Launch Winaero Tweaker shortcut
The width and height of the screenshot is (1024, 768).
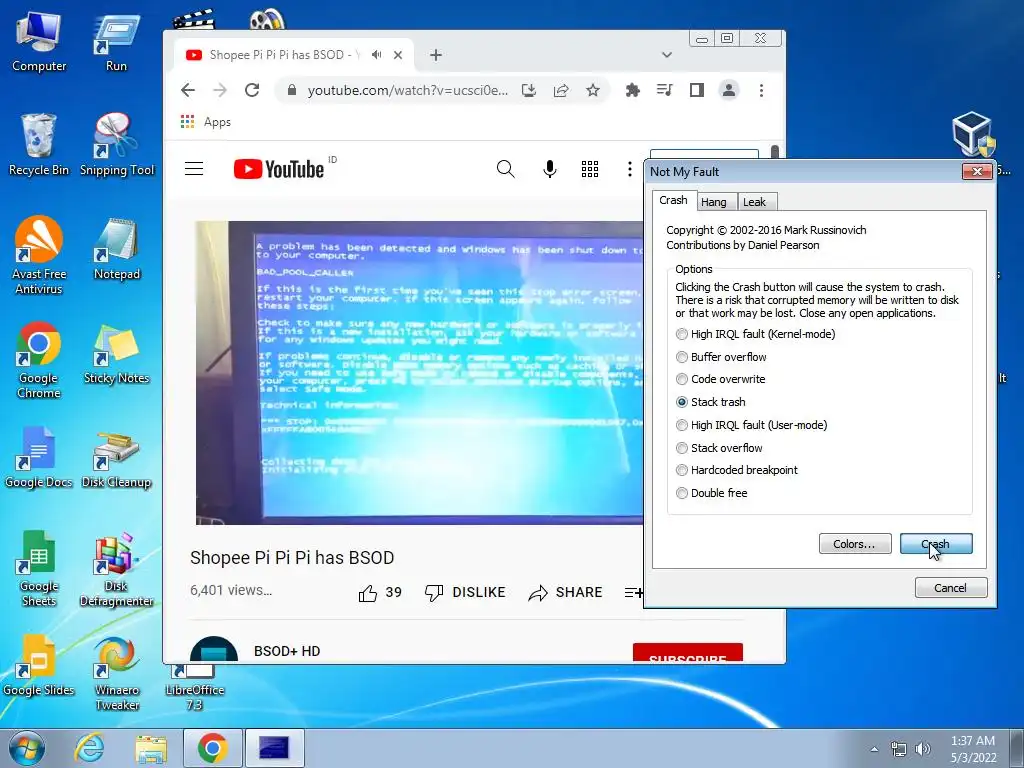[116, 673]
